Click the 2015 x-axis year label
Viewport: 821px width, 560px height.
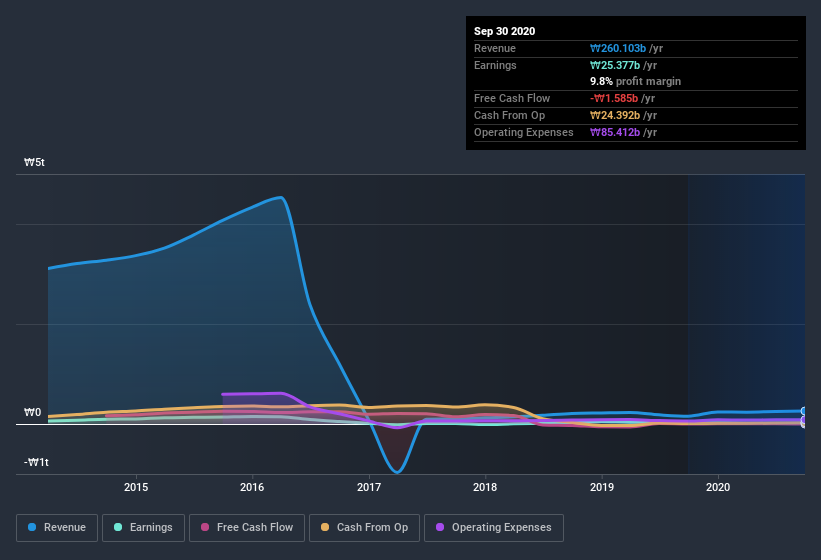tap(136, 487)
